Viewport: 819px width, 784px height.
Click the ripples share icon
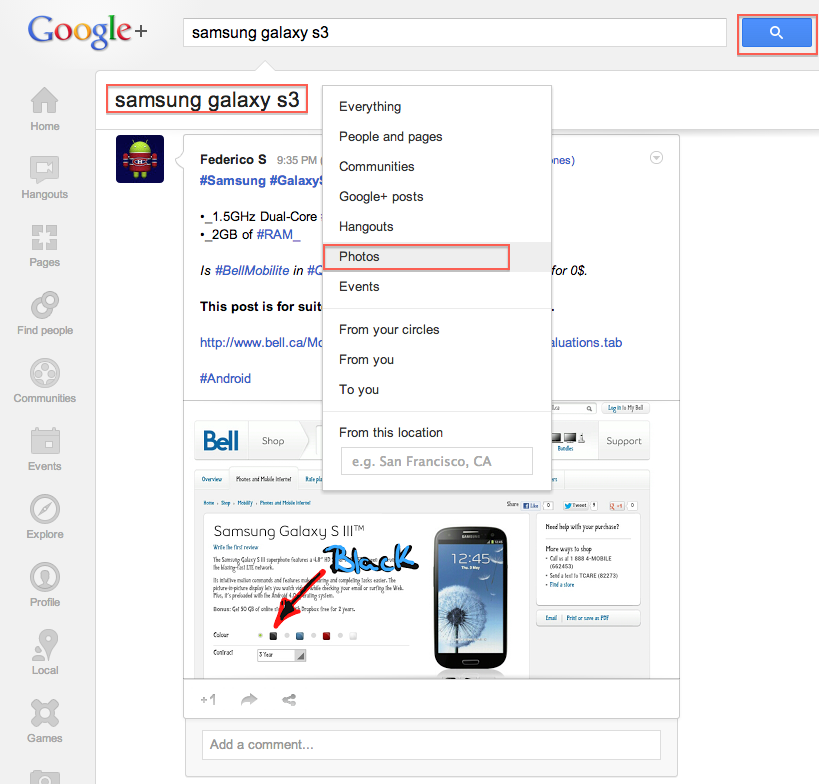289,699
